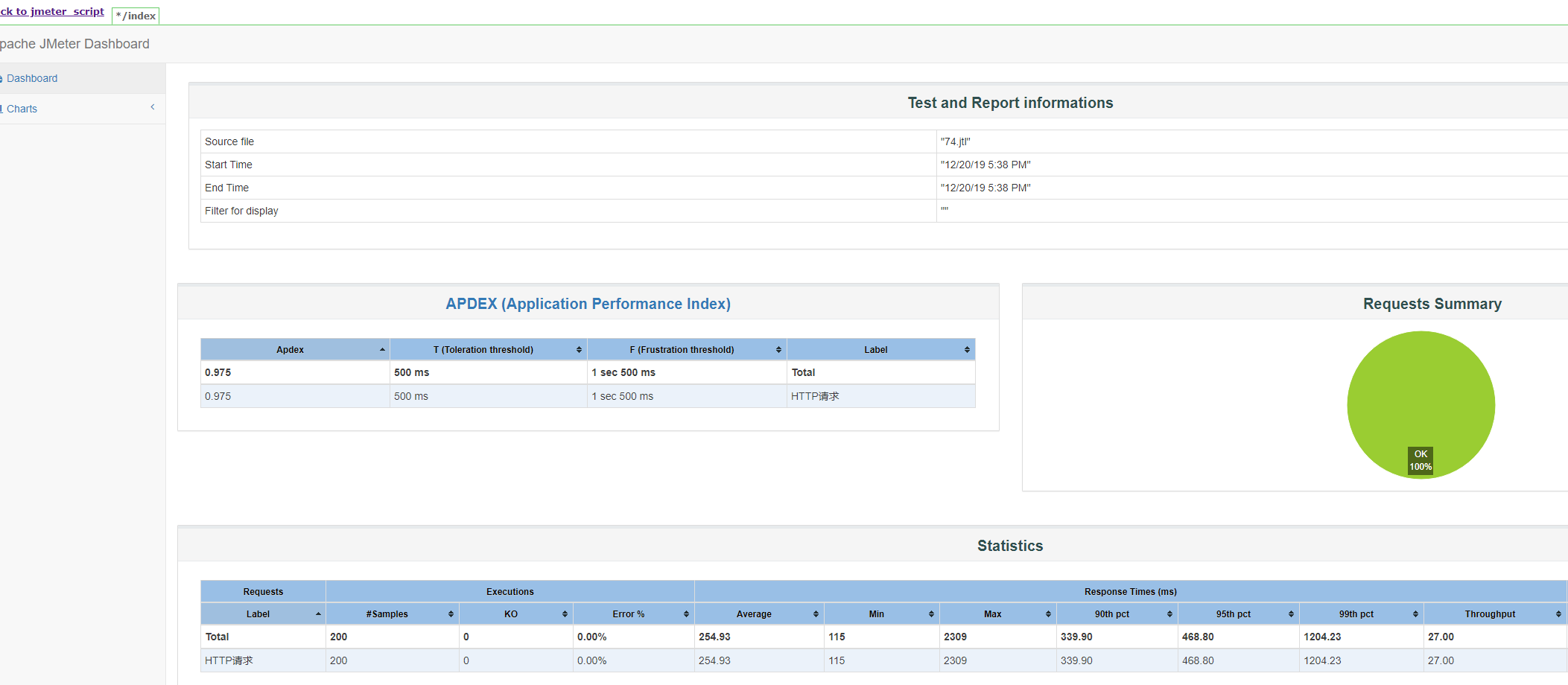Click Total label in APDEX table
The height and width of the screenshot is (685, 1568).
[804, 372]
